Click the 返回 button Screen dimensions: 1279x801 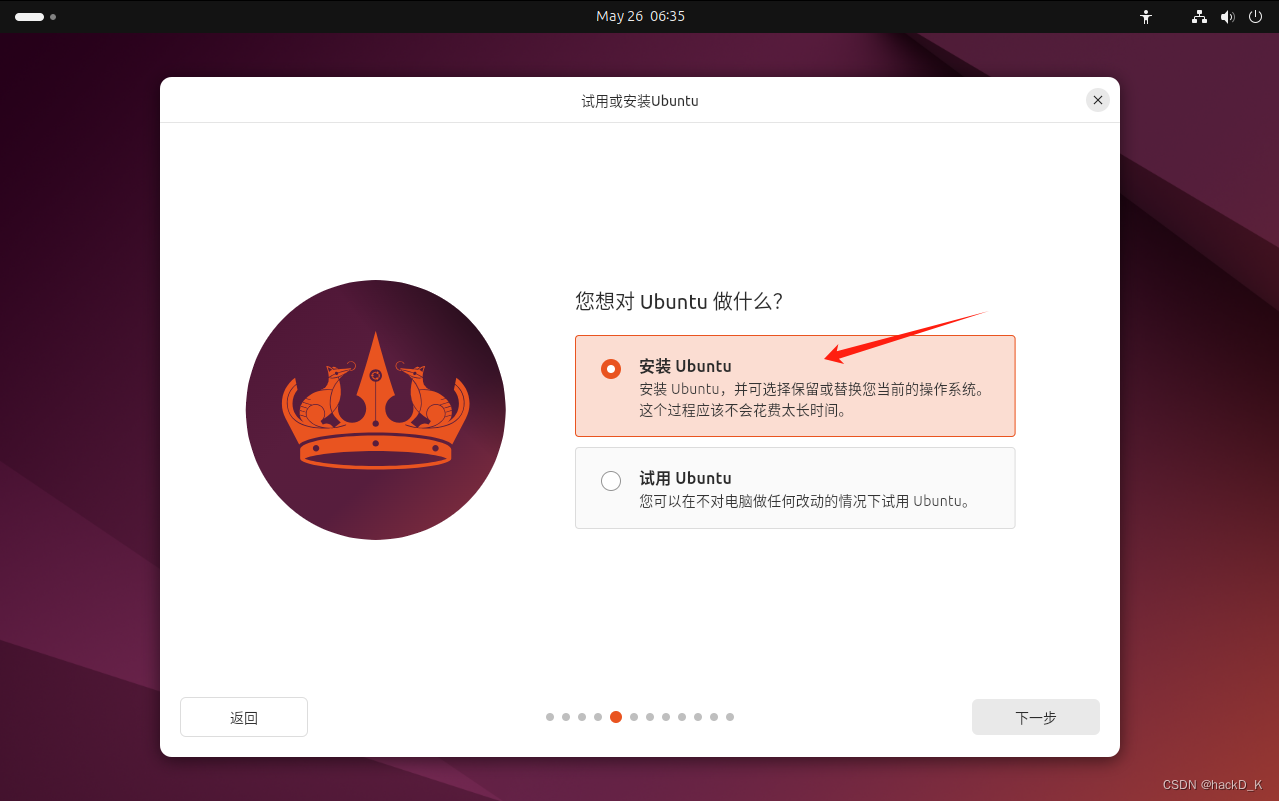point(244,717)
